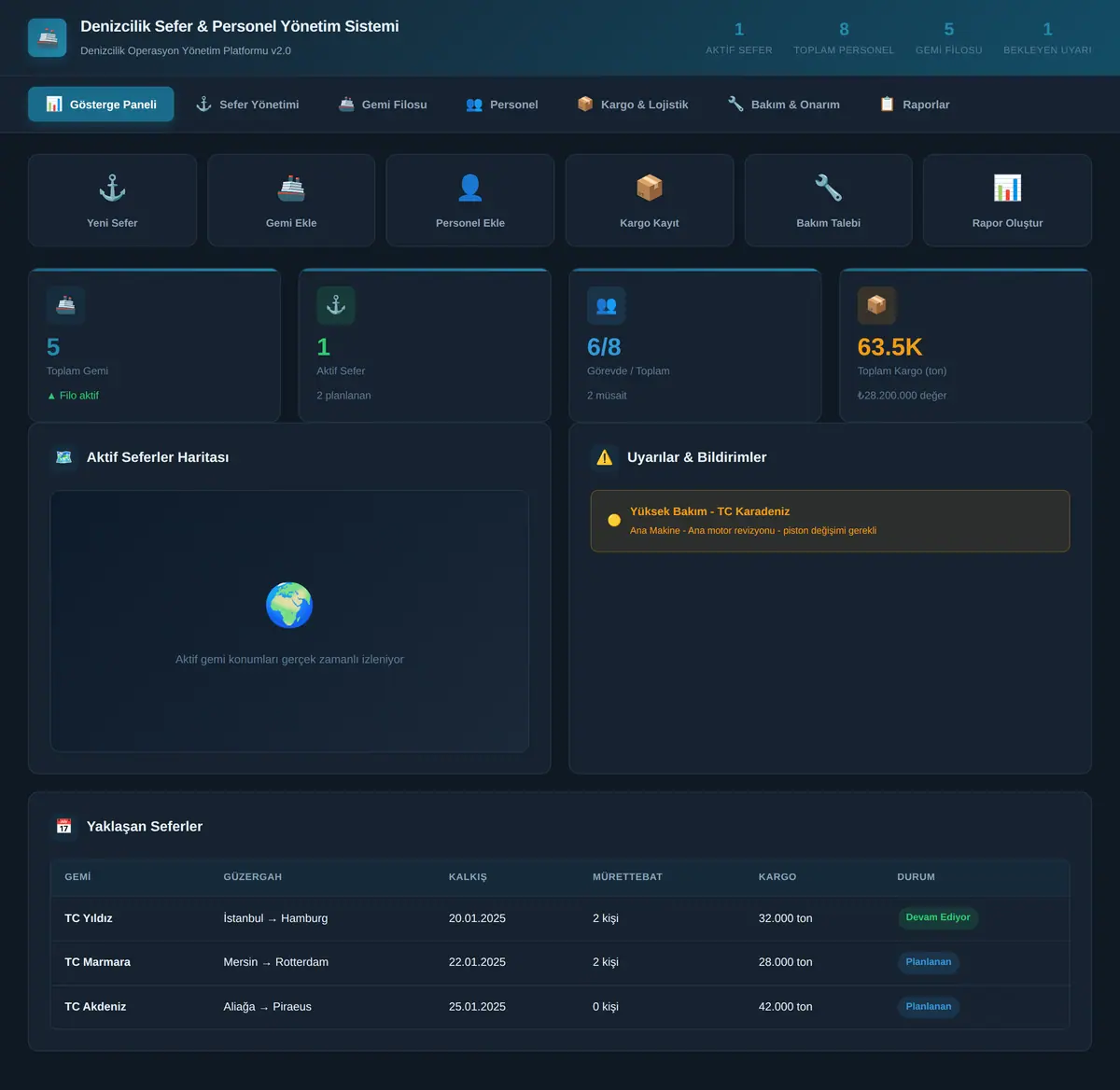Go to the Bakım & Onarım tab
Screen dimensions: 1120x1090
click(x=784, y=105)
